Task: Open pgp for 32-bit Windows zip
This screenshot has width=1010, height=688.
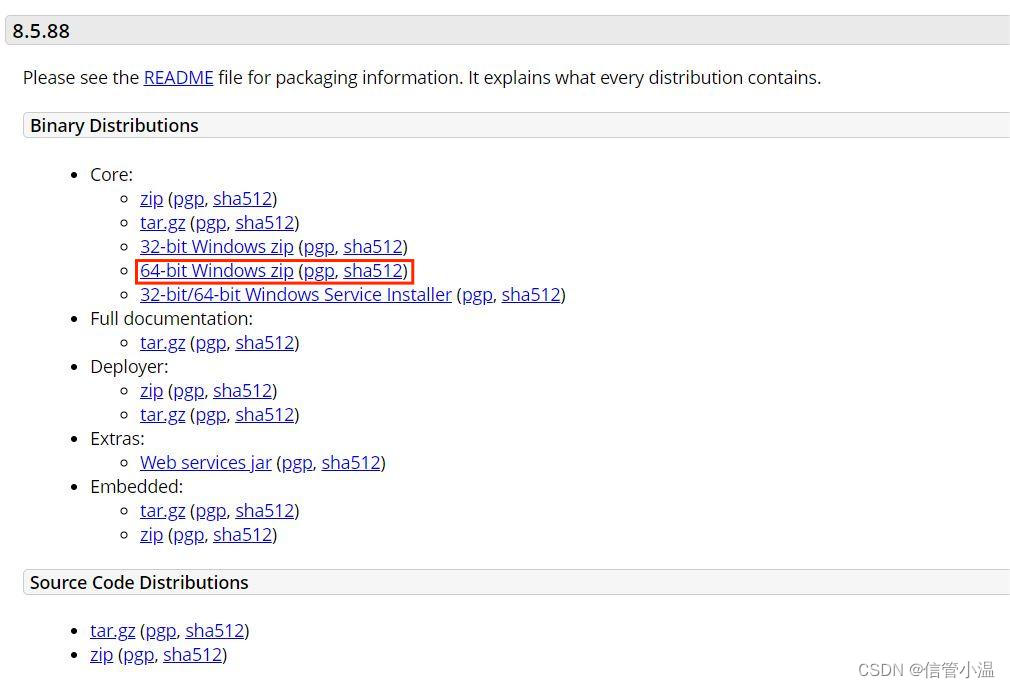Action: 319,247
